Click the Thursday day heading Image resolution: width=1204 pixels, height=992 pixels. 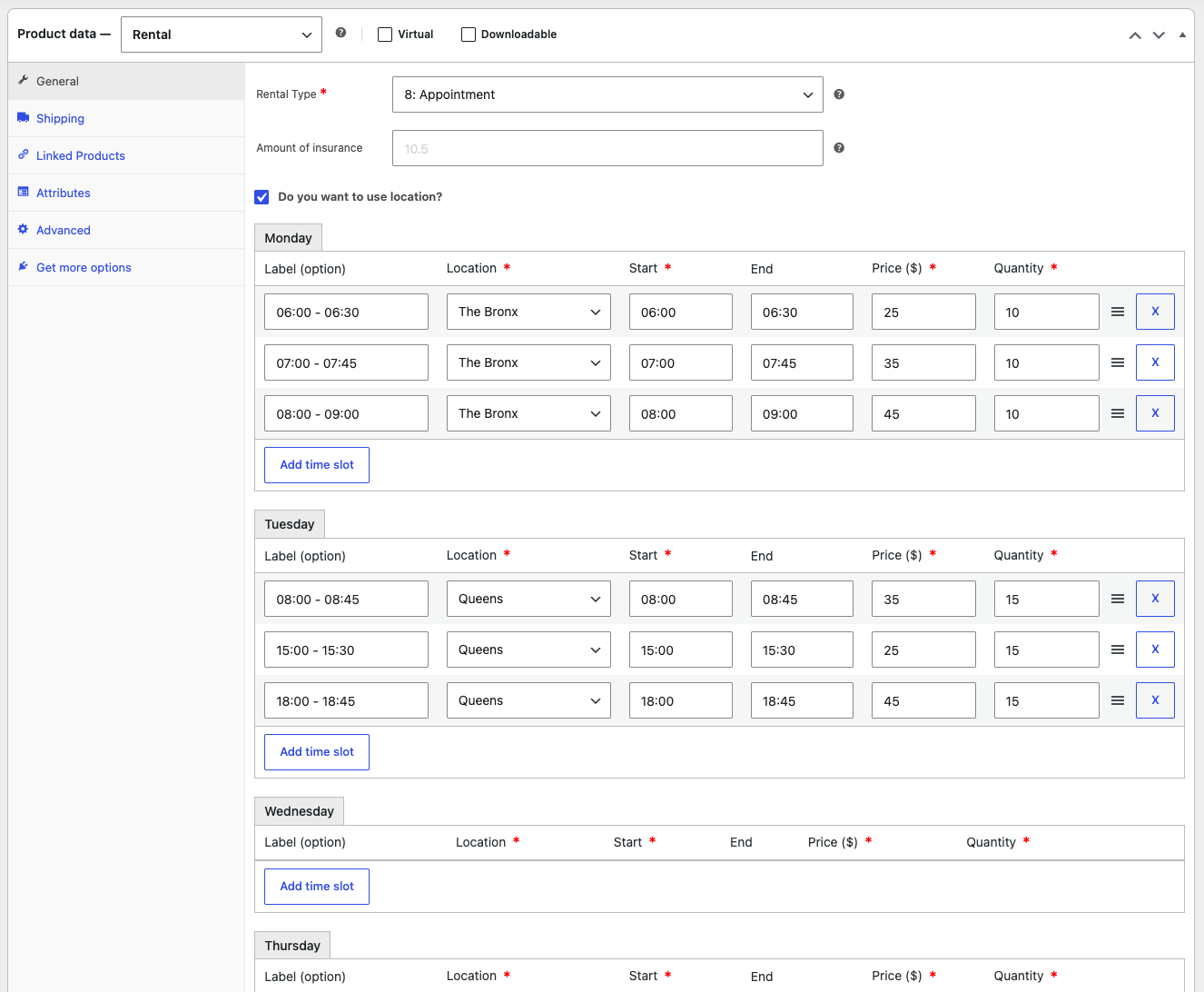(292, 946)
